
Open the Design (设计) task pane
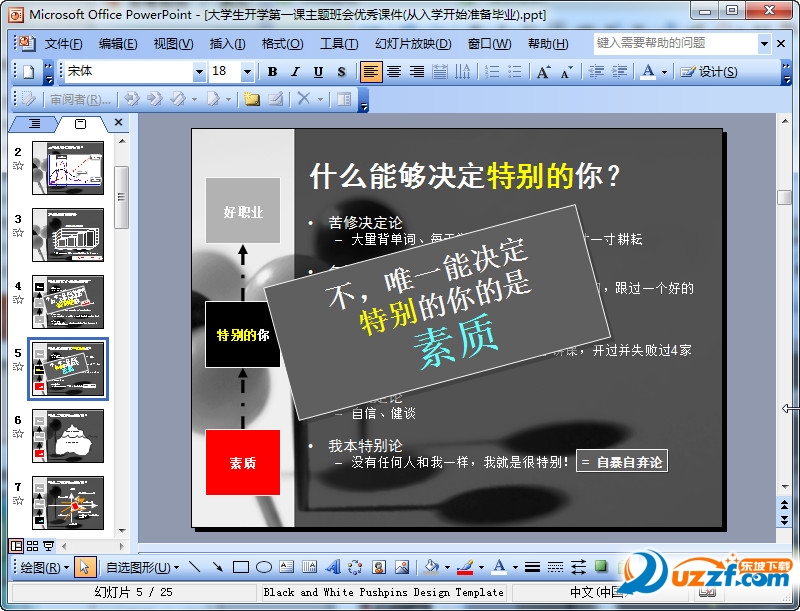[x=709, y=72]
